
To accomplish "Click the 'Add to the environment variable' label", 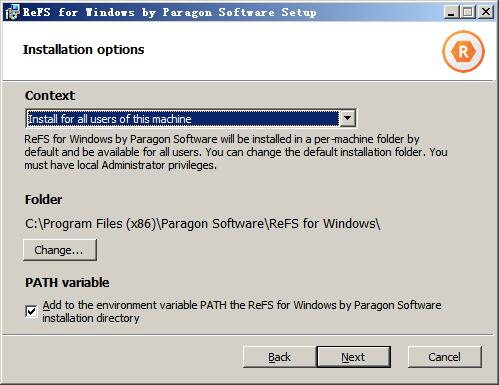I will click(242, 311).
